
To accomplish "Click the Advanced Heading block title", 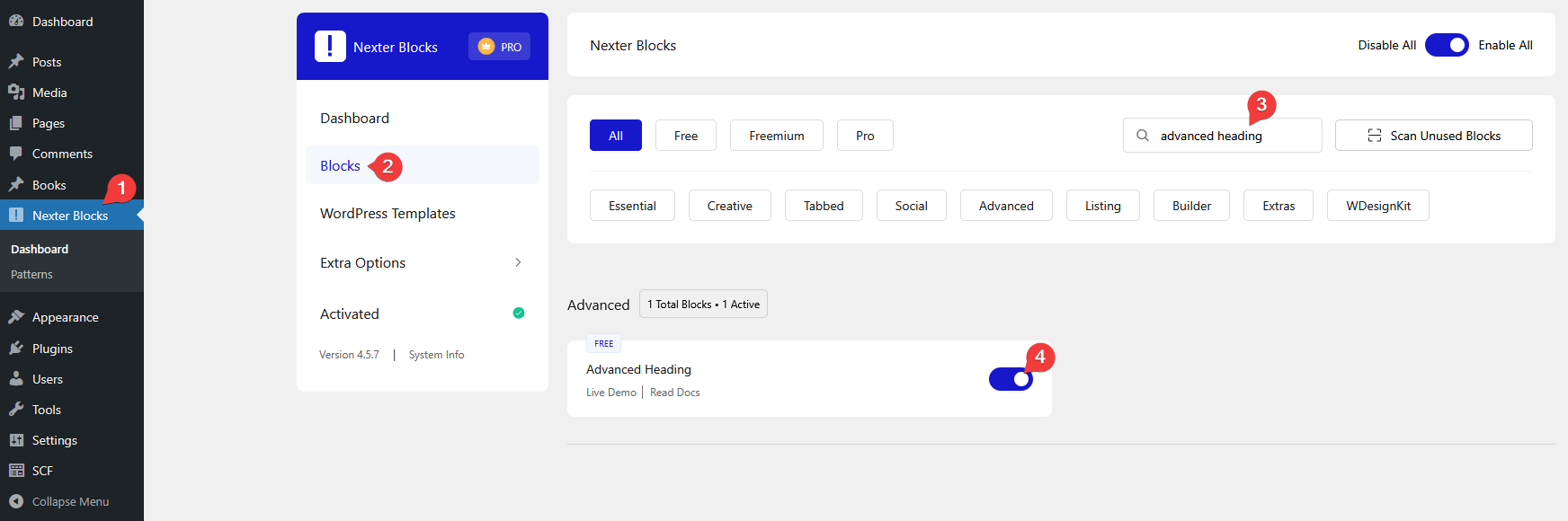I will [x=638, y=369].
